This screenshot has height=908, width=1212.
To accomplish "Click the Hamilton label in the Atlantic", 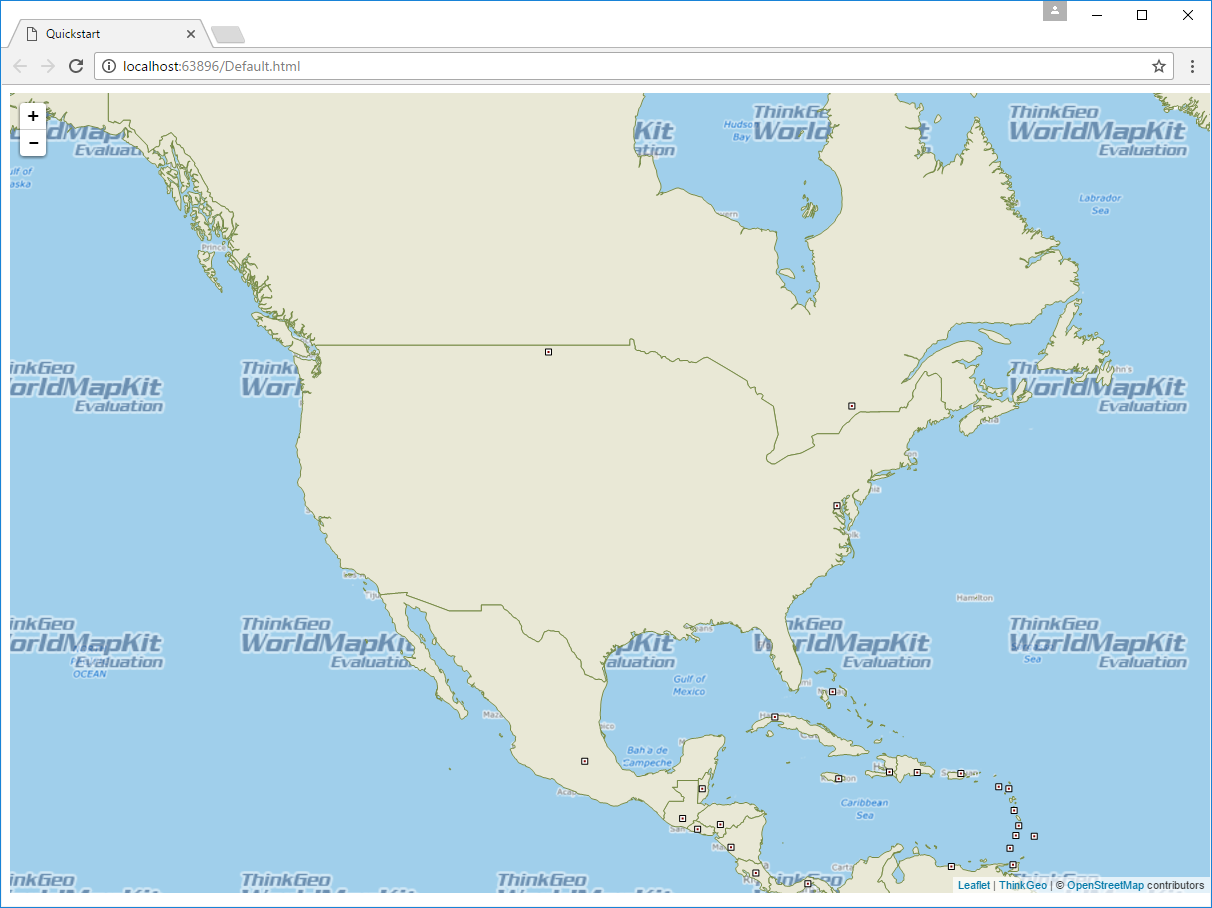I will click(975, 598).
